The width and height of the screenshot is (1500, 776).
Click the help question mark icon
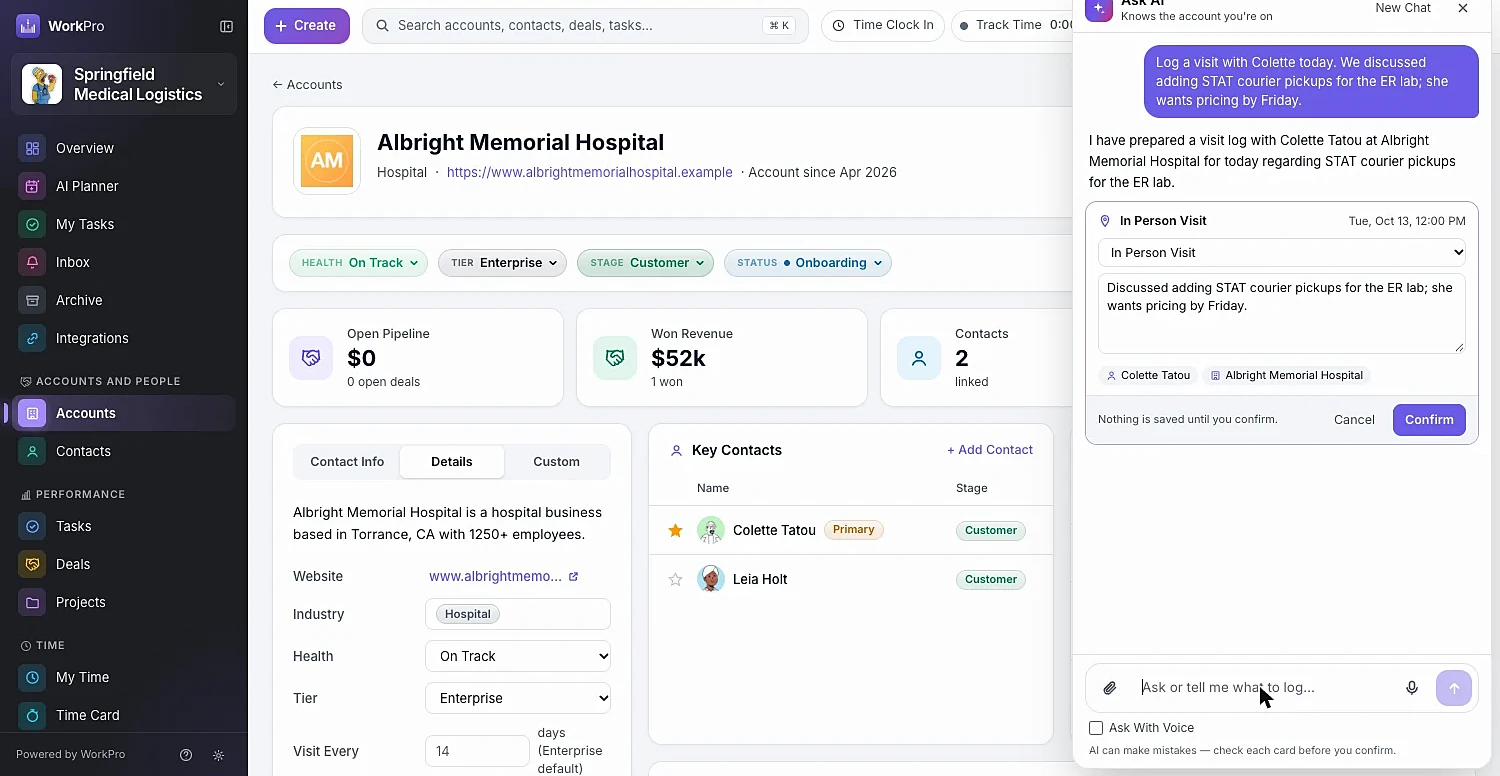point(186,755)
